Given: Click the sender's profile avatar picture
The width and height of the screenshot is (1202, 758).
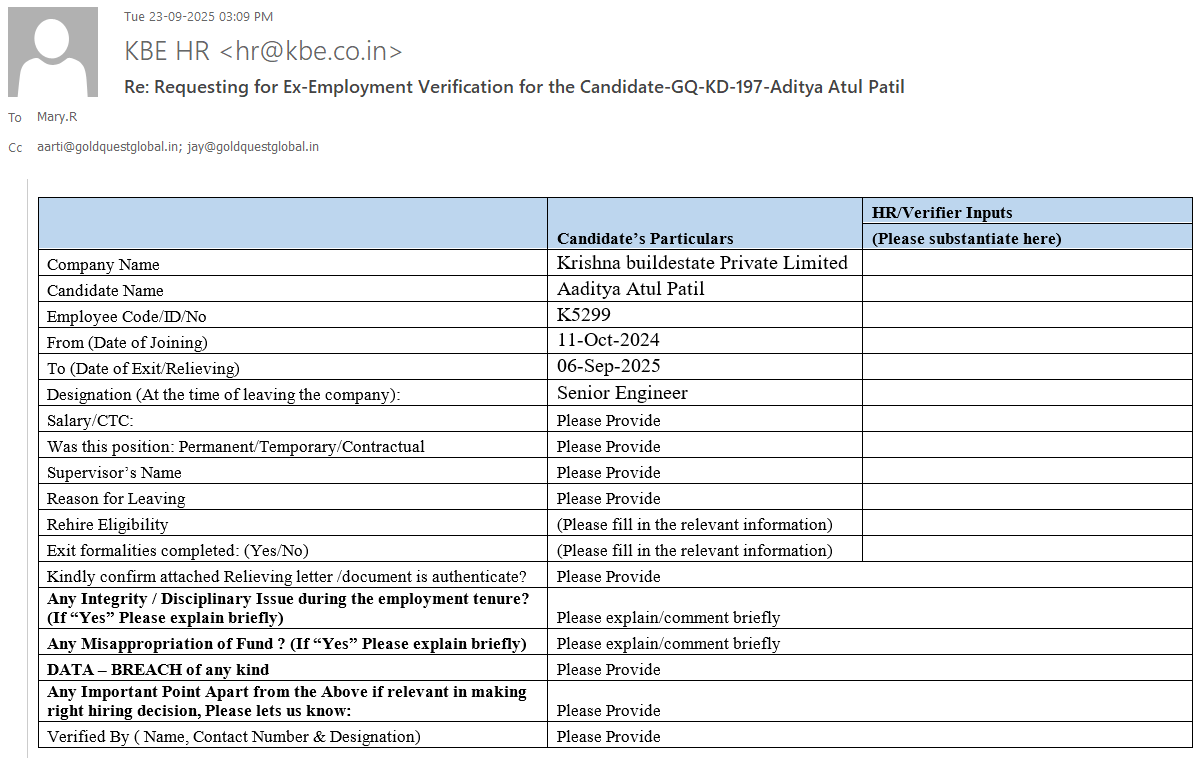Looking at the screenshot, I should click(x=53, y=52).
